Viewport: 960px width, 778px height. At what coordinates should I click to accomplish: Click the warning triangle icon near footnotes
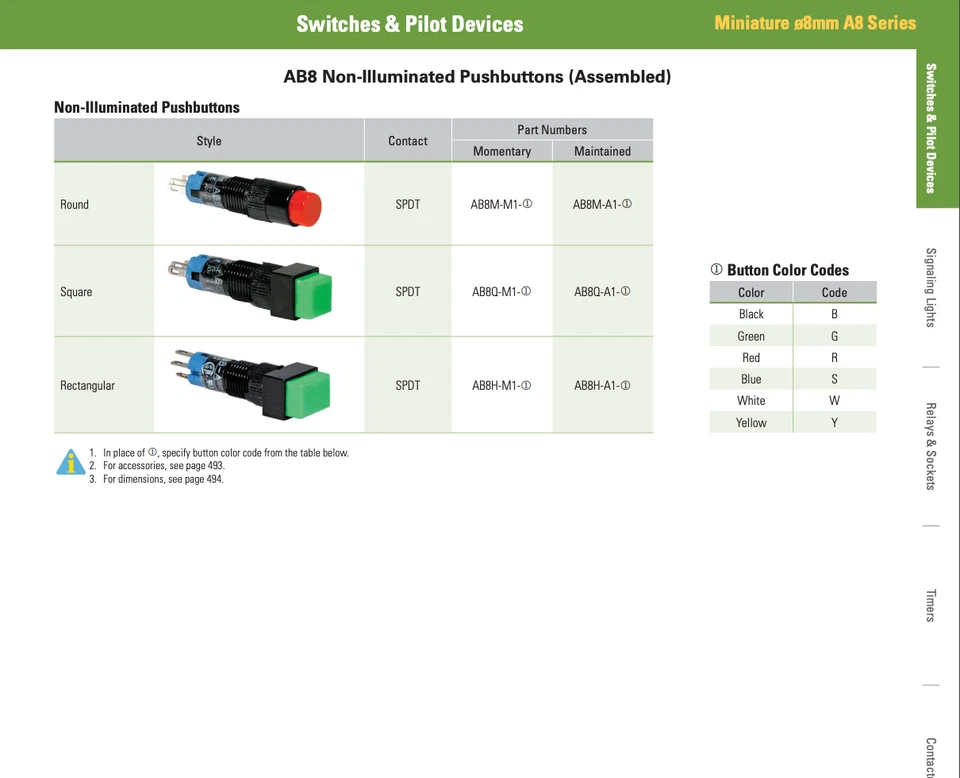(69, 462)
